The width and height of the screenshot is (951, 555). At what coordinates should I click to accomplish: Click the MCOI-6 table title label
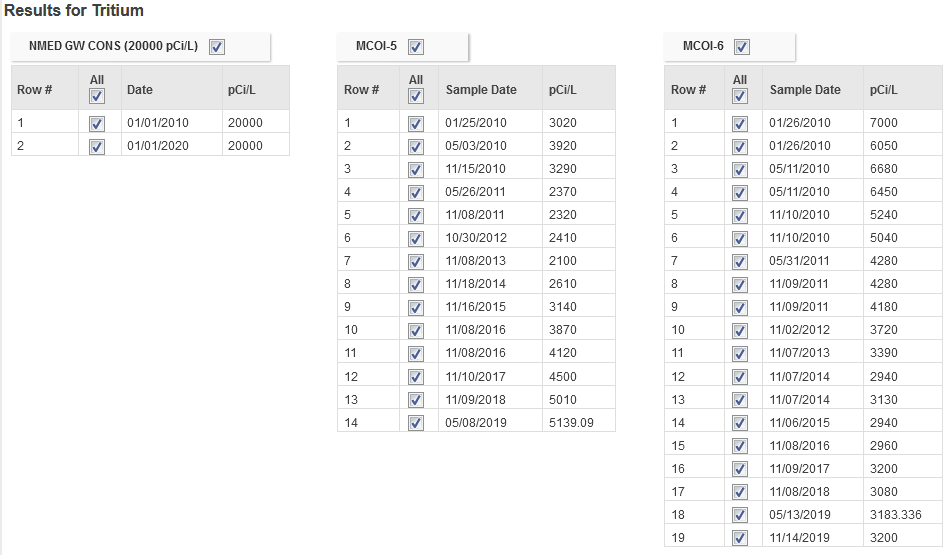click(x=703, y=46)
